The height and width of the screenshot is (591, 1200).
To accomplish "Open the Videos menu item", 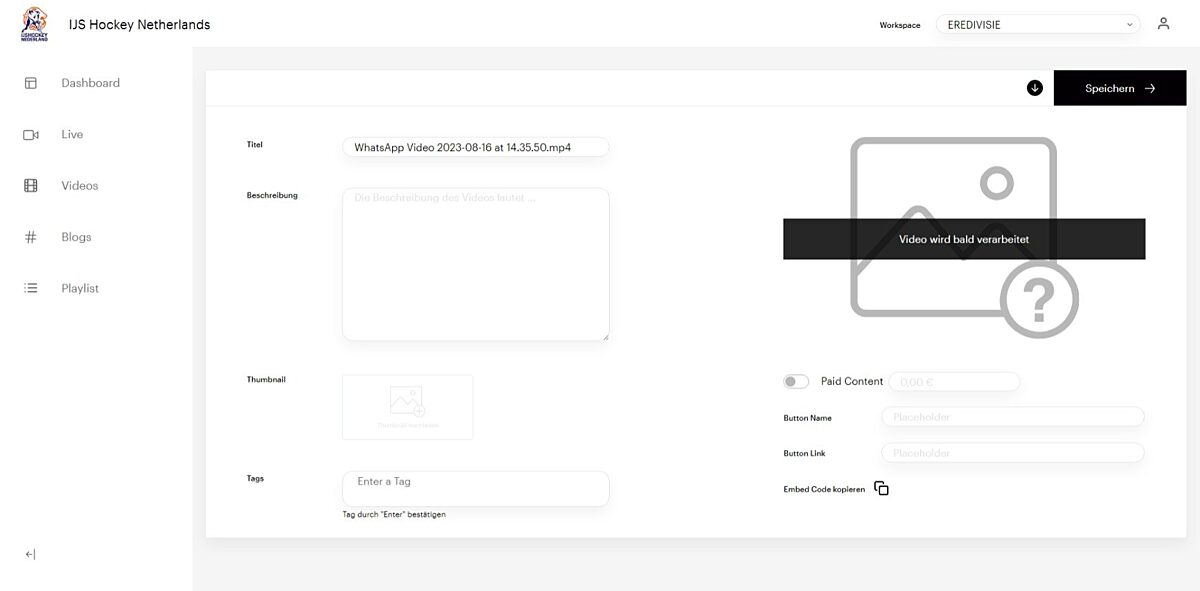I will pos(80,186).
